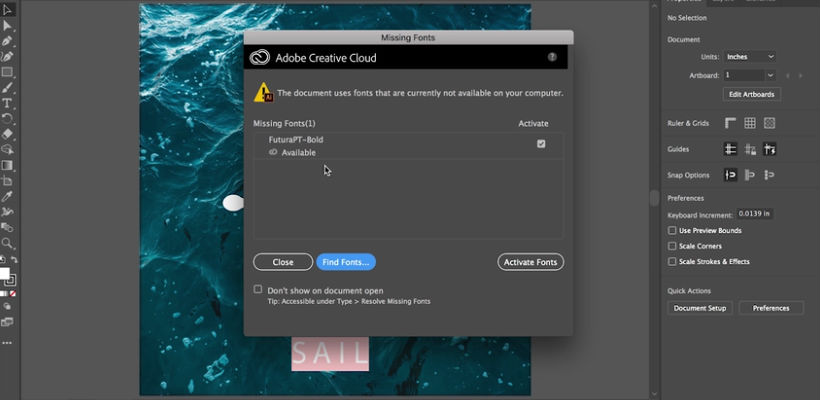Toggle lock guides icon

750,150
